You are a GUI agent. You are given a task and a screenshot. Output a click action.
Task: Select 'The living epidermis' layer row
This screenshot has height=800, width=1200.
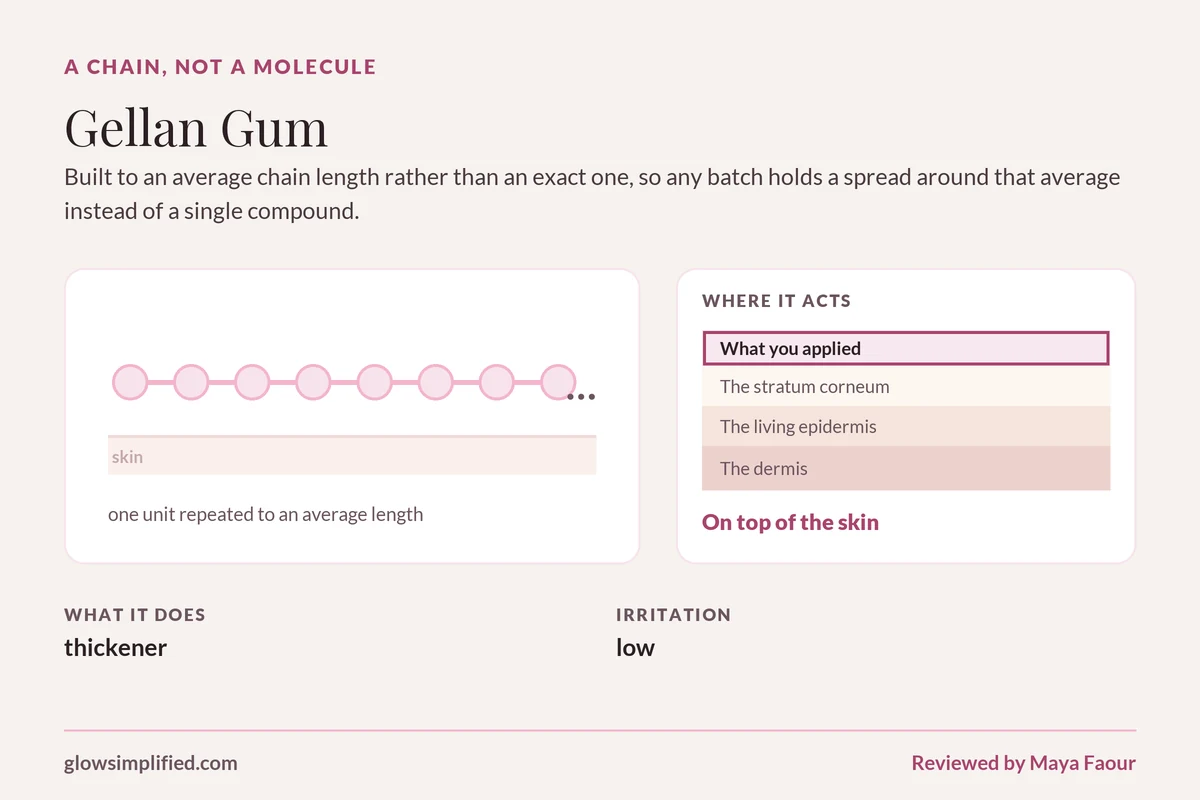pyautogui.click(x=906, y=427)
